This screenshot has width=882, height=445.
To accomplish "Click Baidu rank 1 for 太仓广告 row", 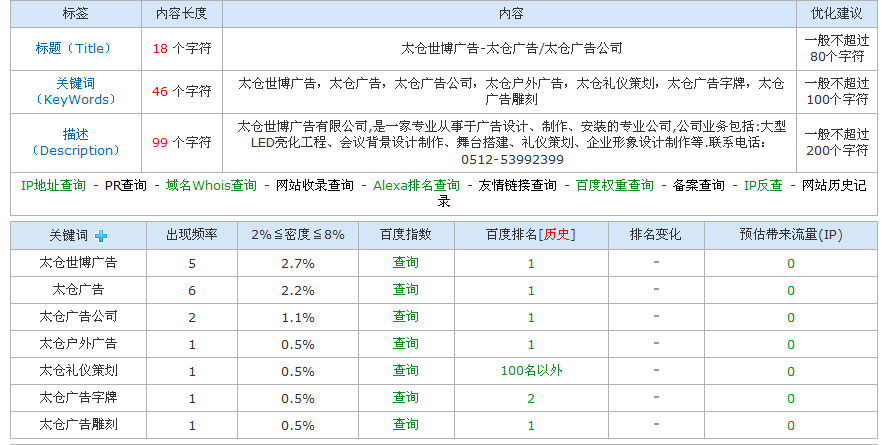I will tap(531, 291).
